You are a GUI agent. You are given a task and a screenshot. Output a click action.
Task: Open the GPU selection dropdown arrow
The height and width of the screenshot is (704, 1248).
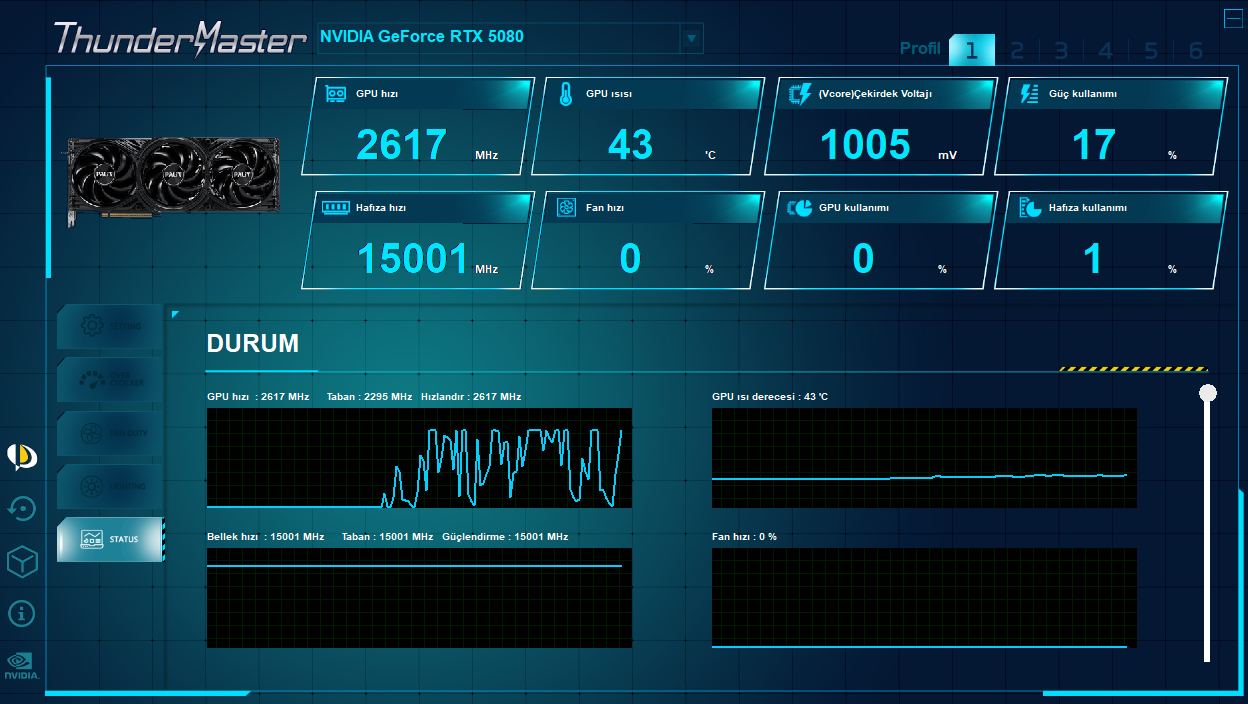[x=691, y=39]
